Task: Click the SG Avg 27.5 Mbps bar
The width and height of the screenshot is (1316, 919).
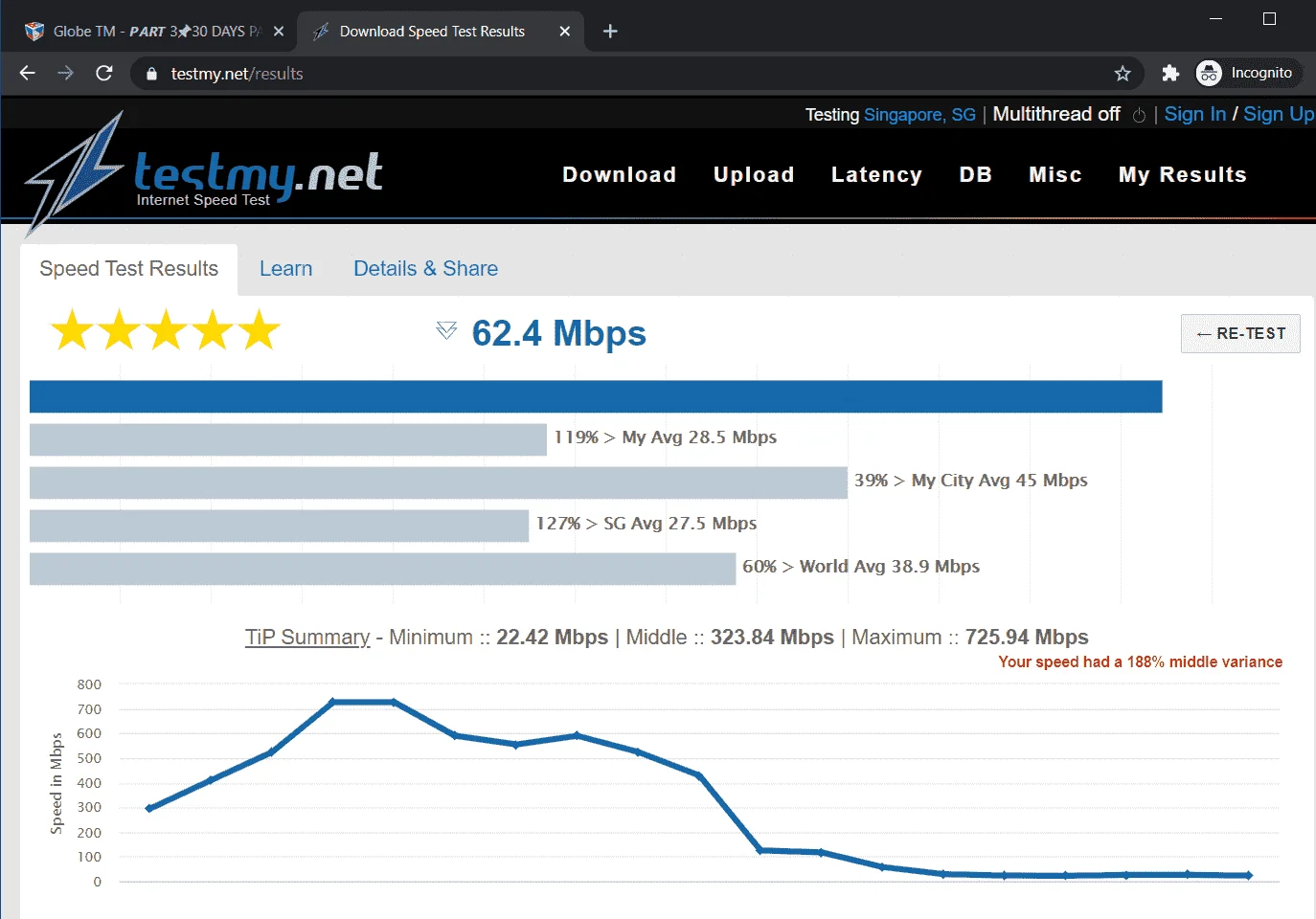Action: tap(279, 526)
